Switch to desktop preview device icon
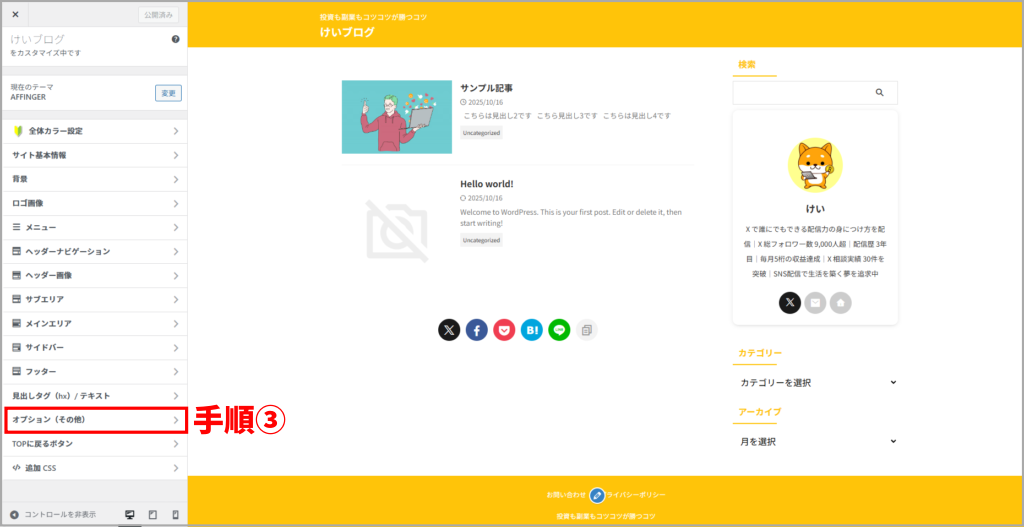Screen dimensions: 1024x527 tap(129, 515)
